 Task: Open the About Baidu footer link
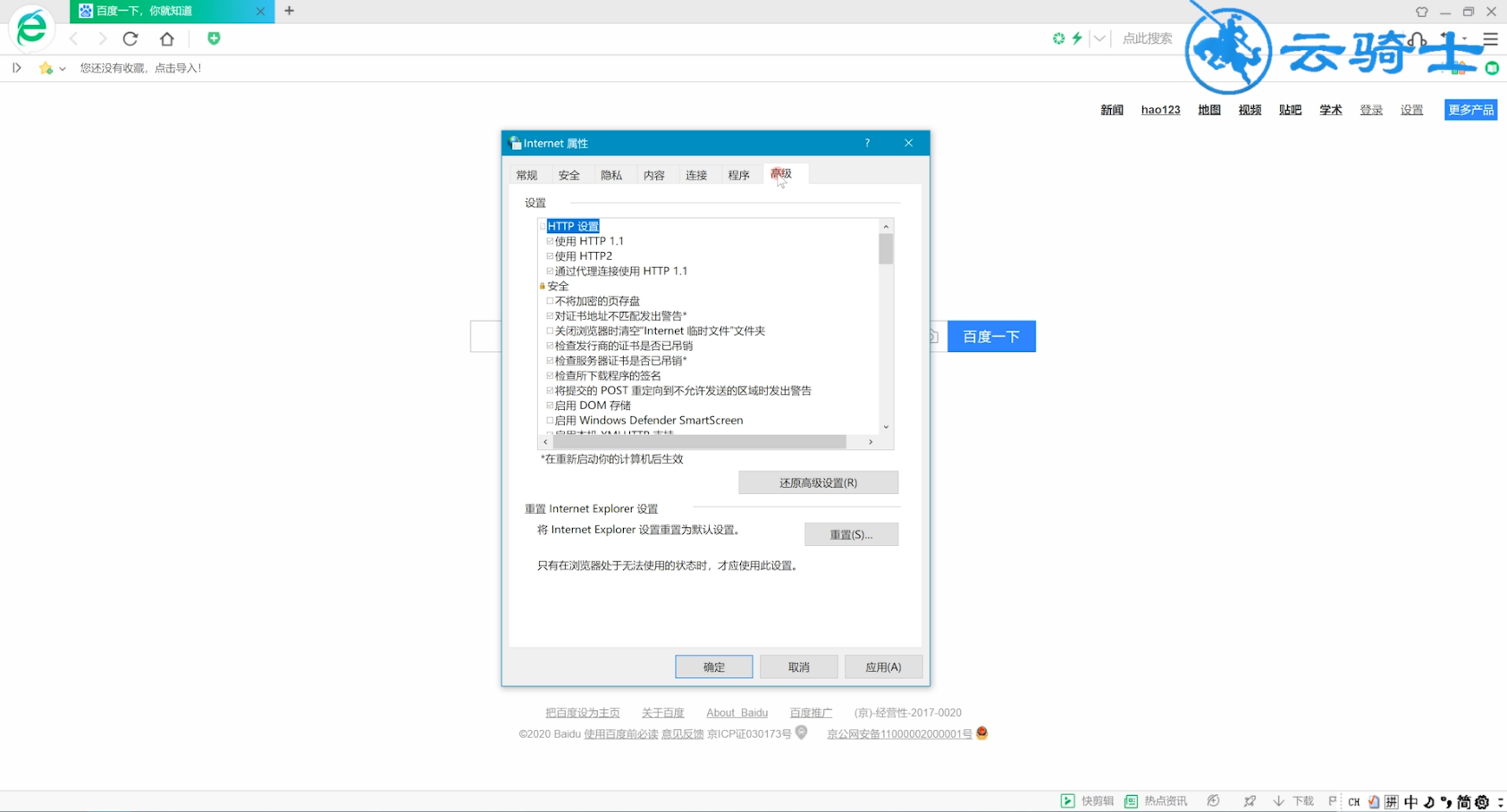[x=737, y=713]
